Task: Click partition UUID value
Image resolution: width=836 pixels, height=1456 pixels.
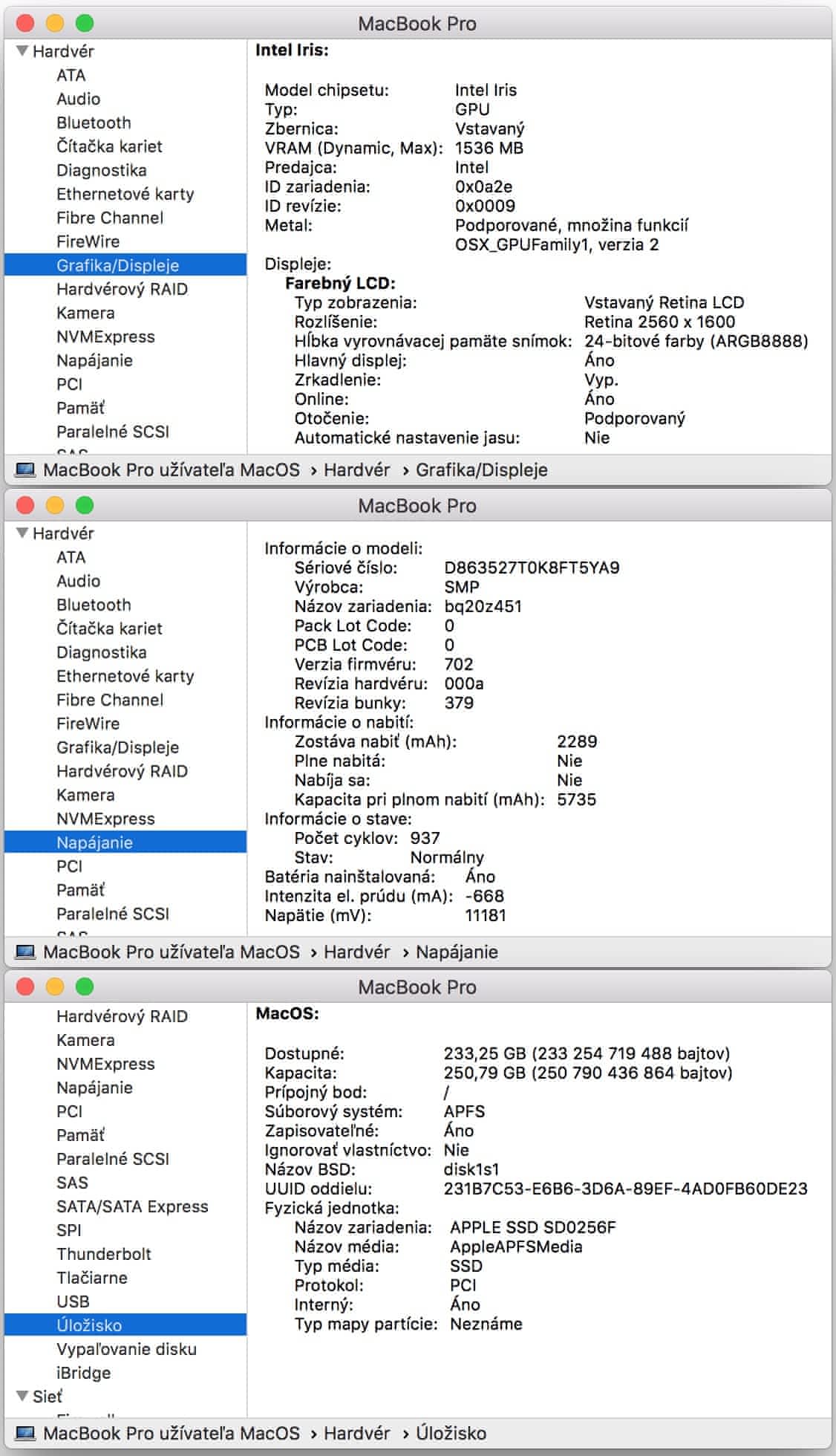Action: [625, 1189]
